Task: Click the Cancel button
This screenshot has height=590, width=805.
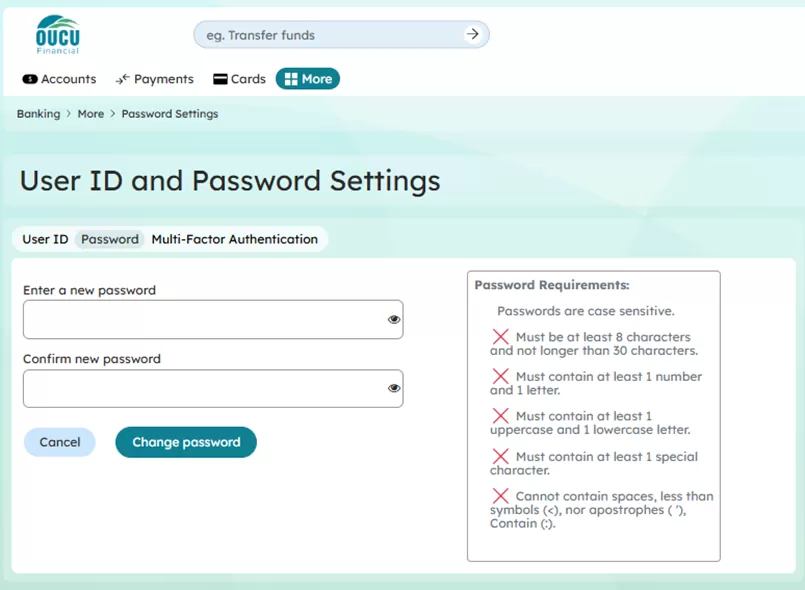Action: point(59,441)
